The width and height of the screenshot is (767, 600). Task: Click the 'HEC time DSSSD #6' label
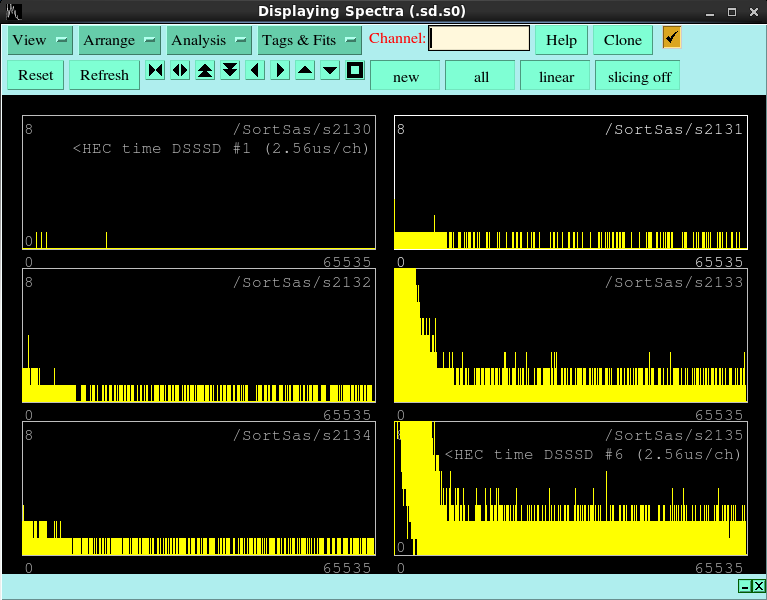click(593, 454)
